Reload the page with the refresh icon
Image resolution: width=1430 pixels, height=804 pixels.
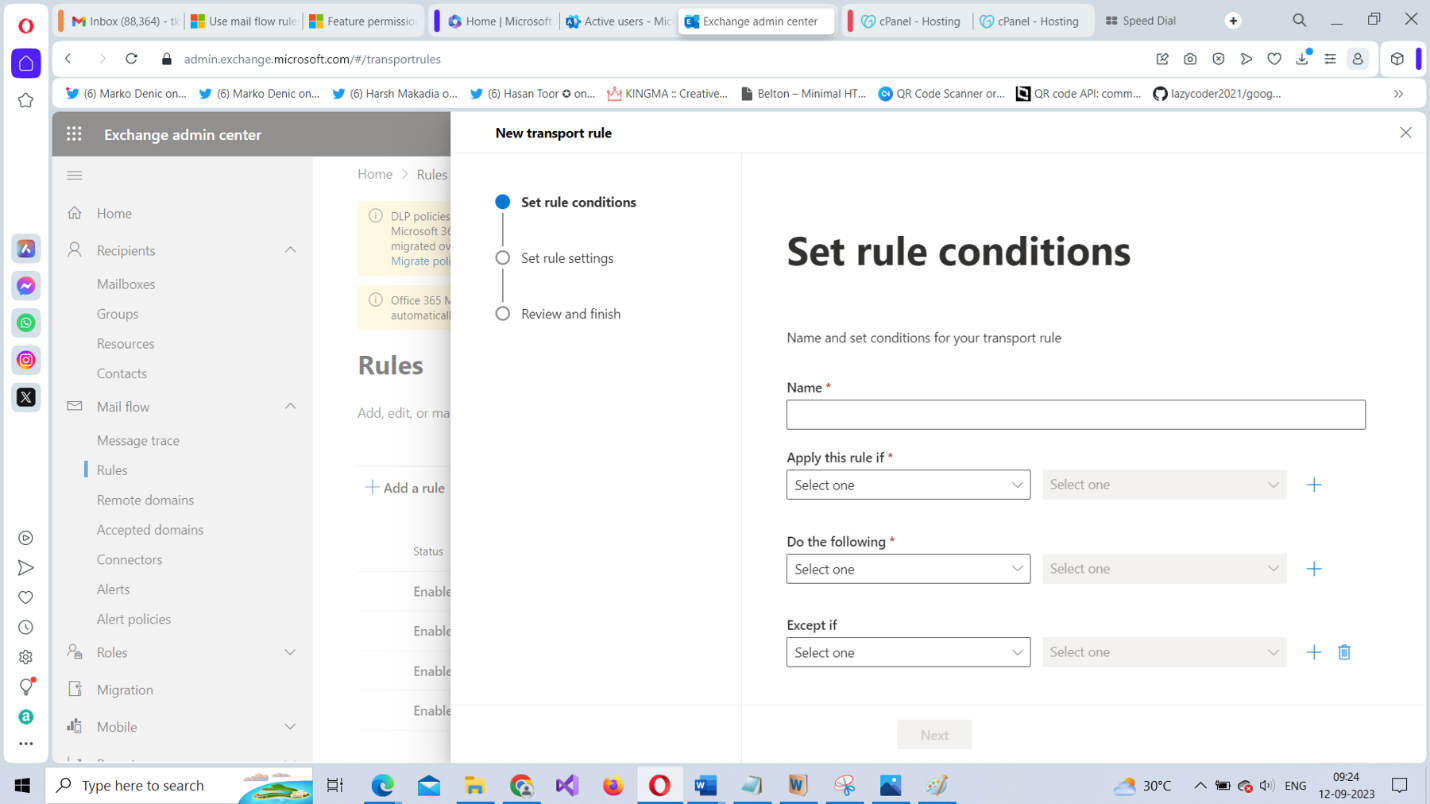coord(131,59)
